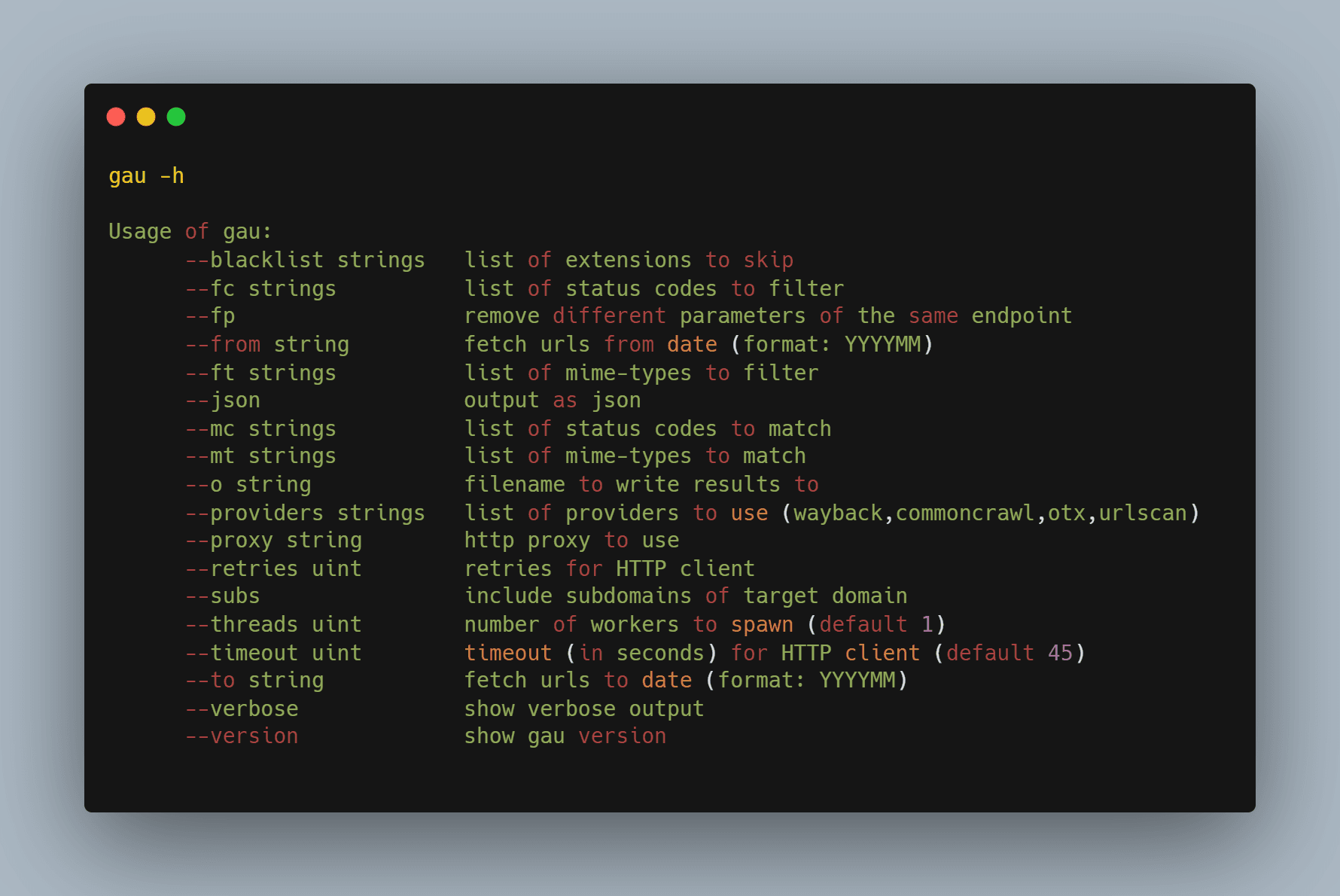Click the --proxy string flag

tap(273, 541)
